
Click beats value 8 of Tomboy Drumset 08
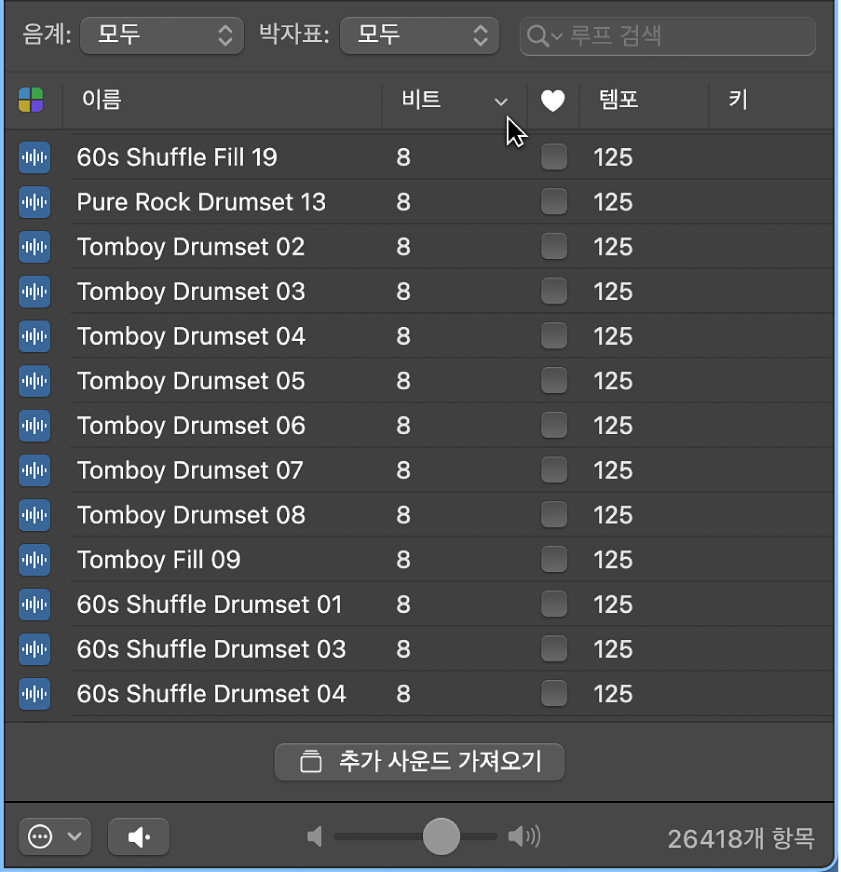(x=403, y=516)
